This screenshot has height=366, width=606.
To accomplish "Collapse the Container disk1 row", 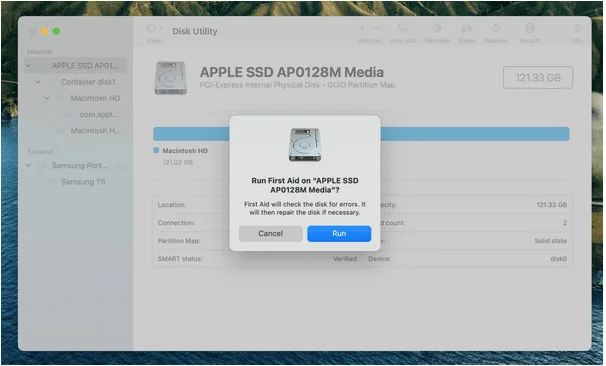I will click(x=37, y=82).
